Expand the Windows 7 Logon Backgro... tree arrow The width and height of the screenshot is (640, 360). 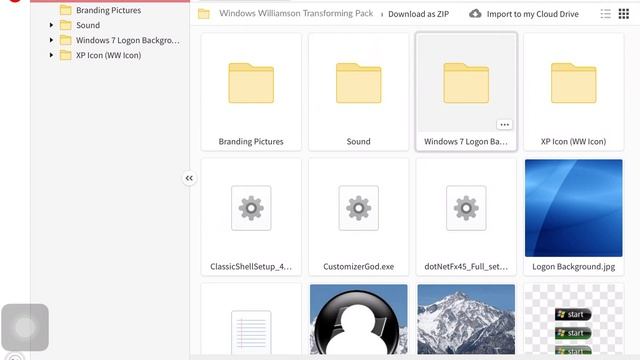point(51,40)
